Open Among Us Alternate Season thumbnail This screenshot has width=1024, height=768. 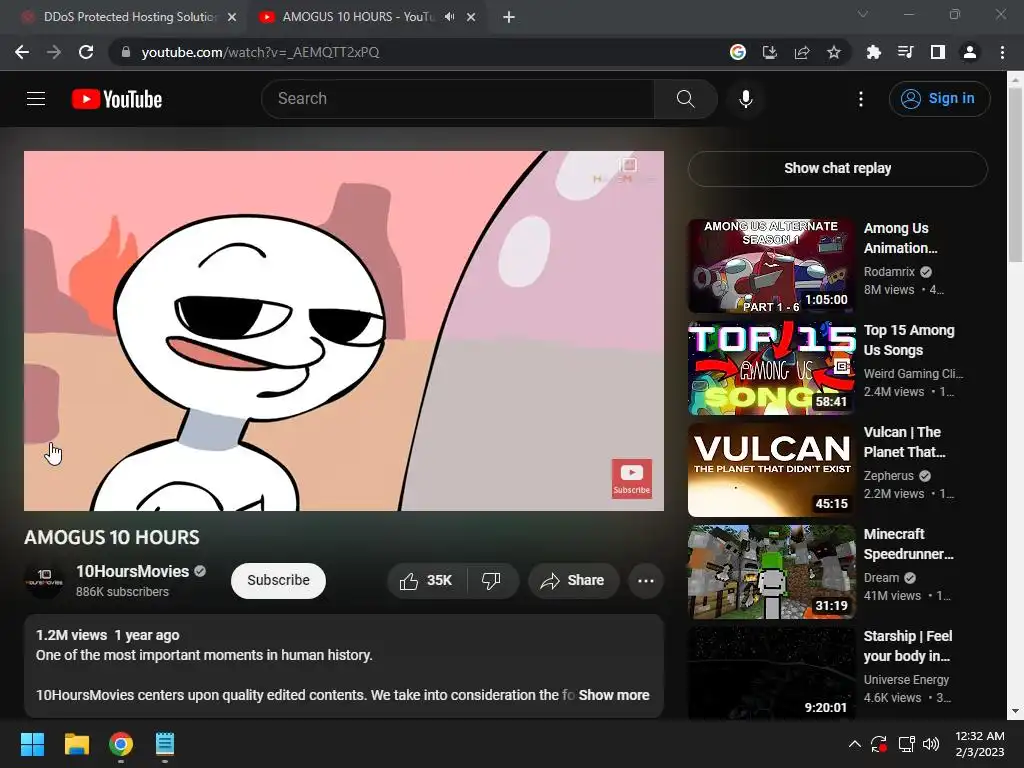pyautogui.click(x=771, y=266)
